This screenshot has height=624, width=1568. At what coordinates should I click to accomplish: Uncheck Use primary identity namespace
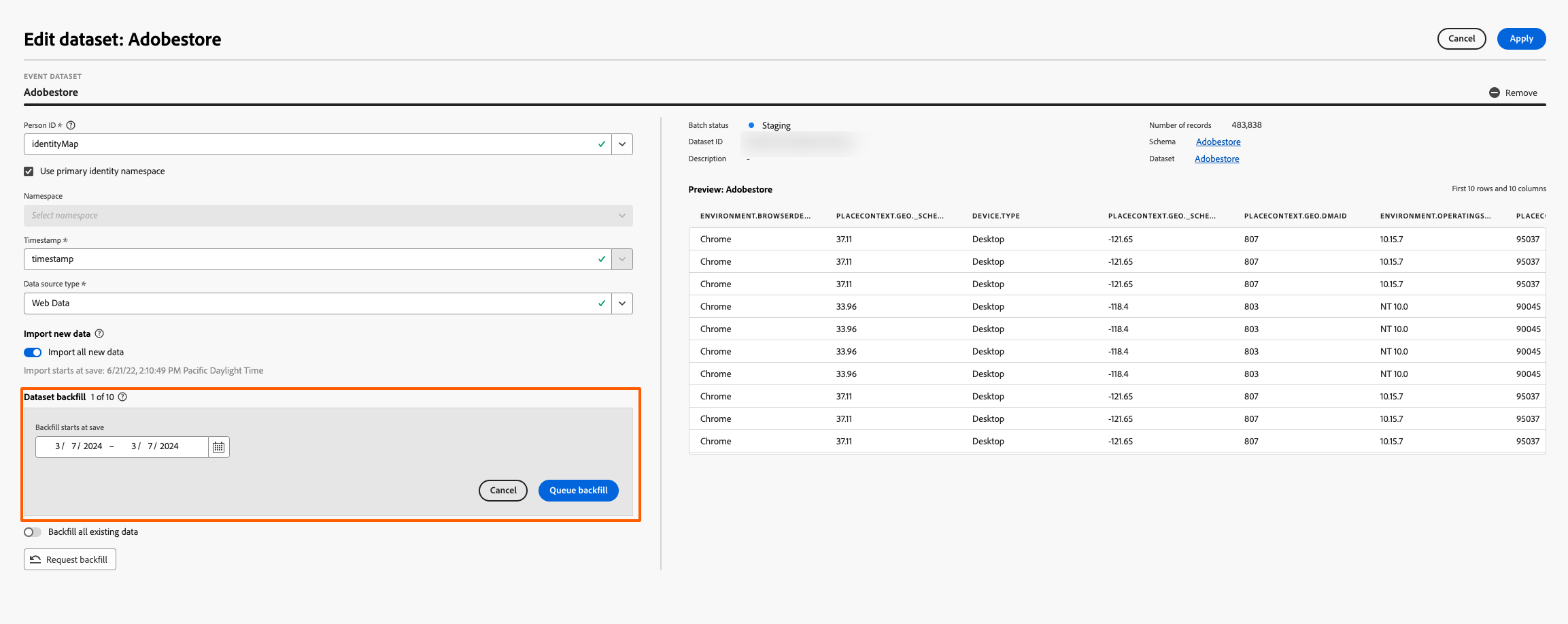29,171
